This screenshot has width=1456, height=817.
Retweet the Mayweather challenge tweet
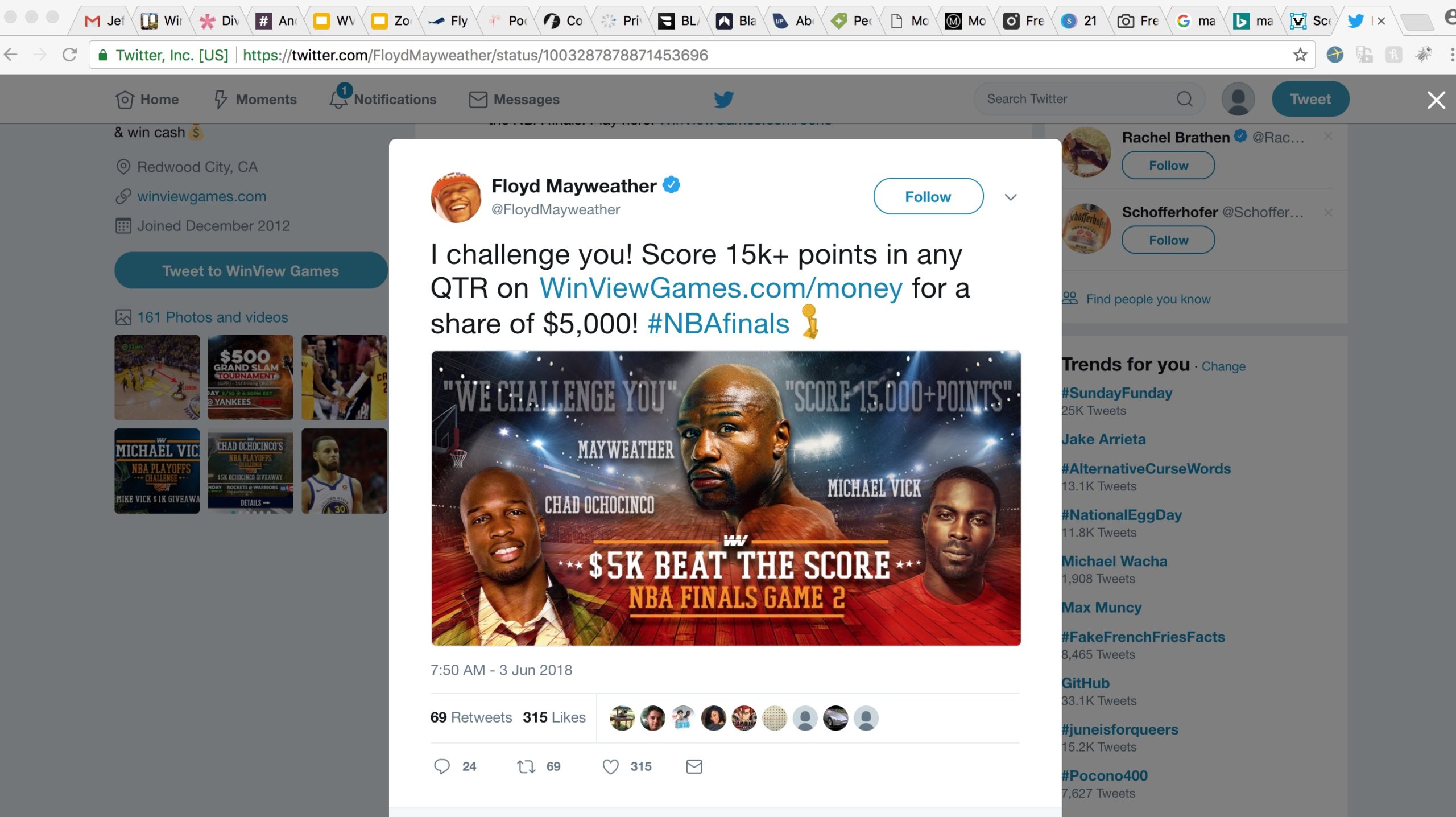click(x=526, y=766)
